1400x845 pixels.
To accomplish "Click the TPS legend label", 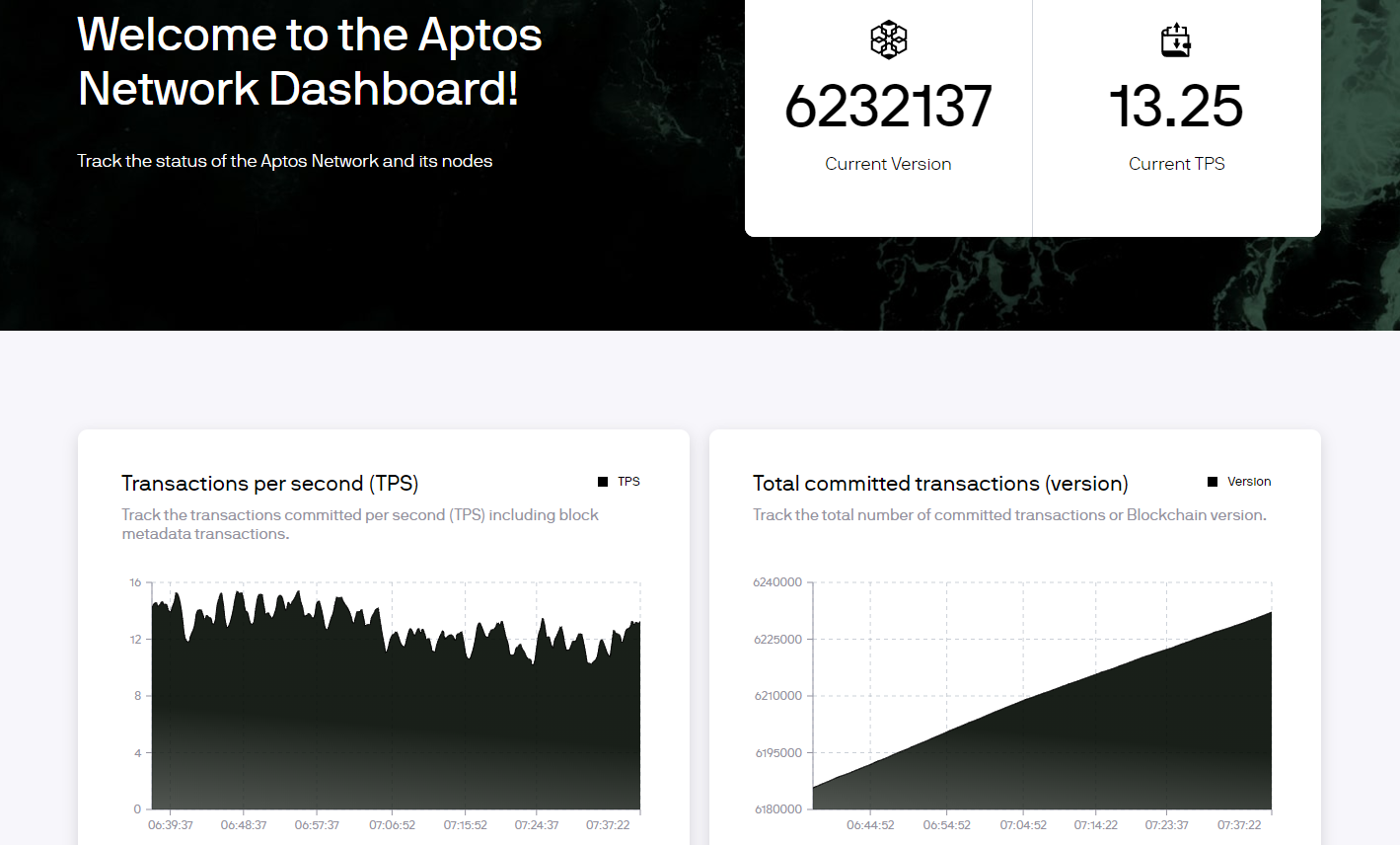I will (628, 482).
